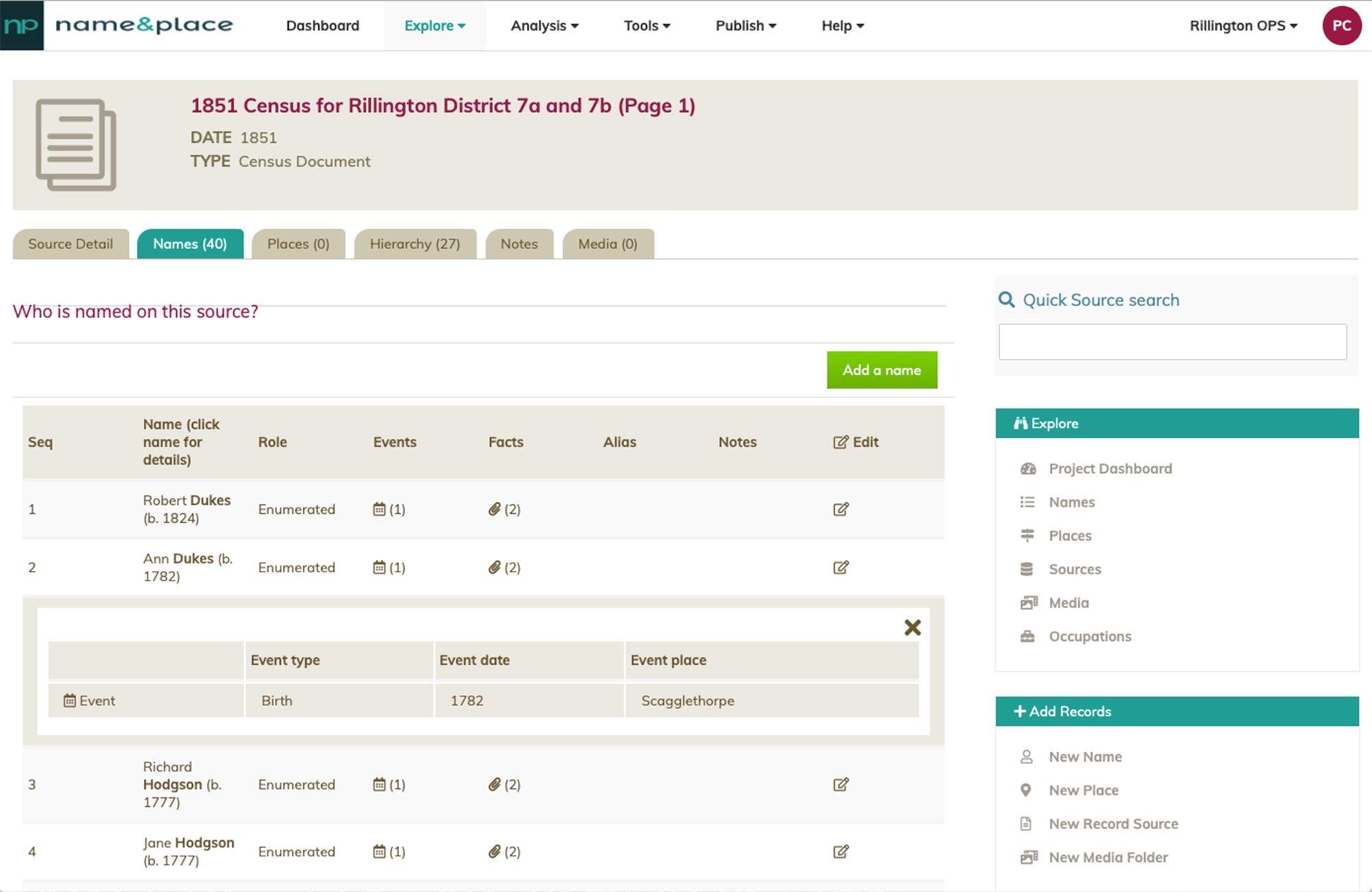Click the census document icon
Image resolution: width=1372 pixels, height=892 pixels.
click(x=75, y=145)
